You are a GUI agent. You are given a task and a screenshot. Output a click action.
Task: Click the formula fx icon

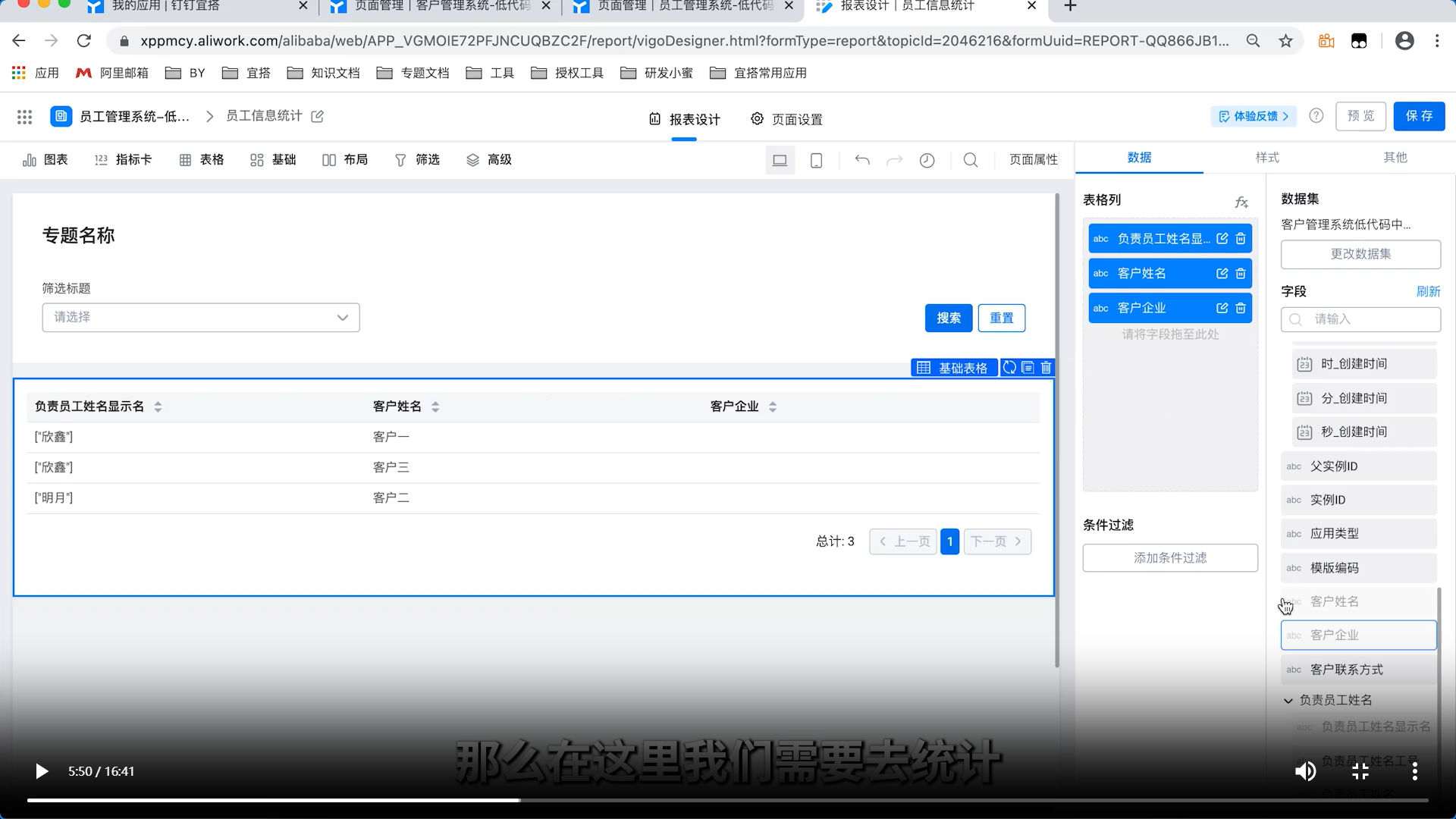click(1241, 202)
